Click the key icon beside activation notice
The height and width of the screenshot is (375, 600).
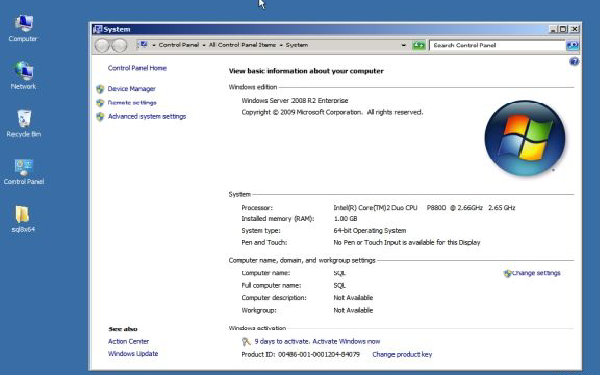(246, 341)
